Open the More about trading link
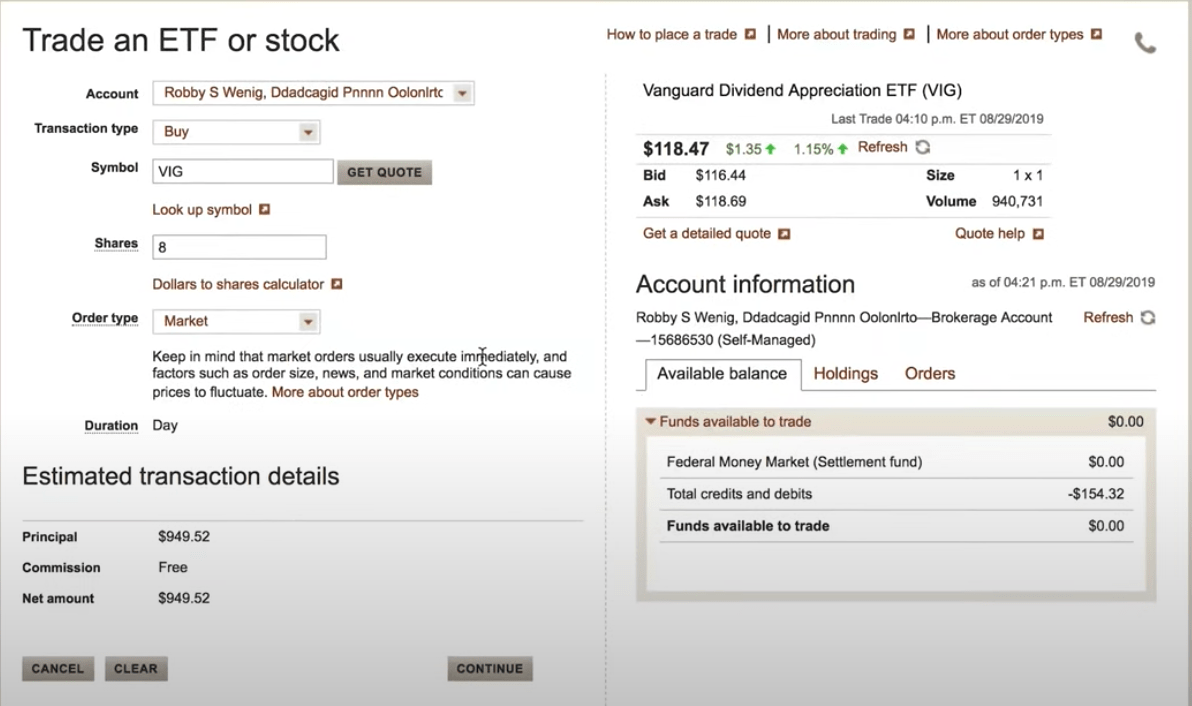The height and width of the screenshot is (706, 1192). click(x=836, y=34)
